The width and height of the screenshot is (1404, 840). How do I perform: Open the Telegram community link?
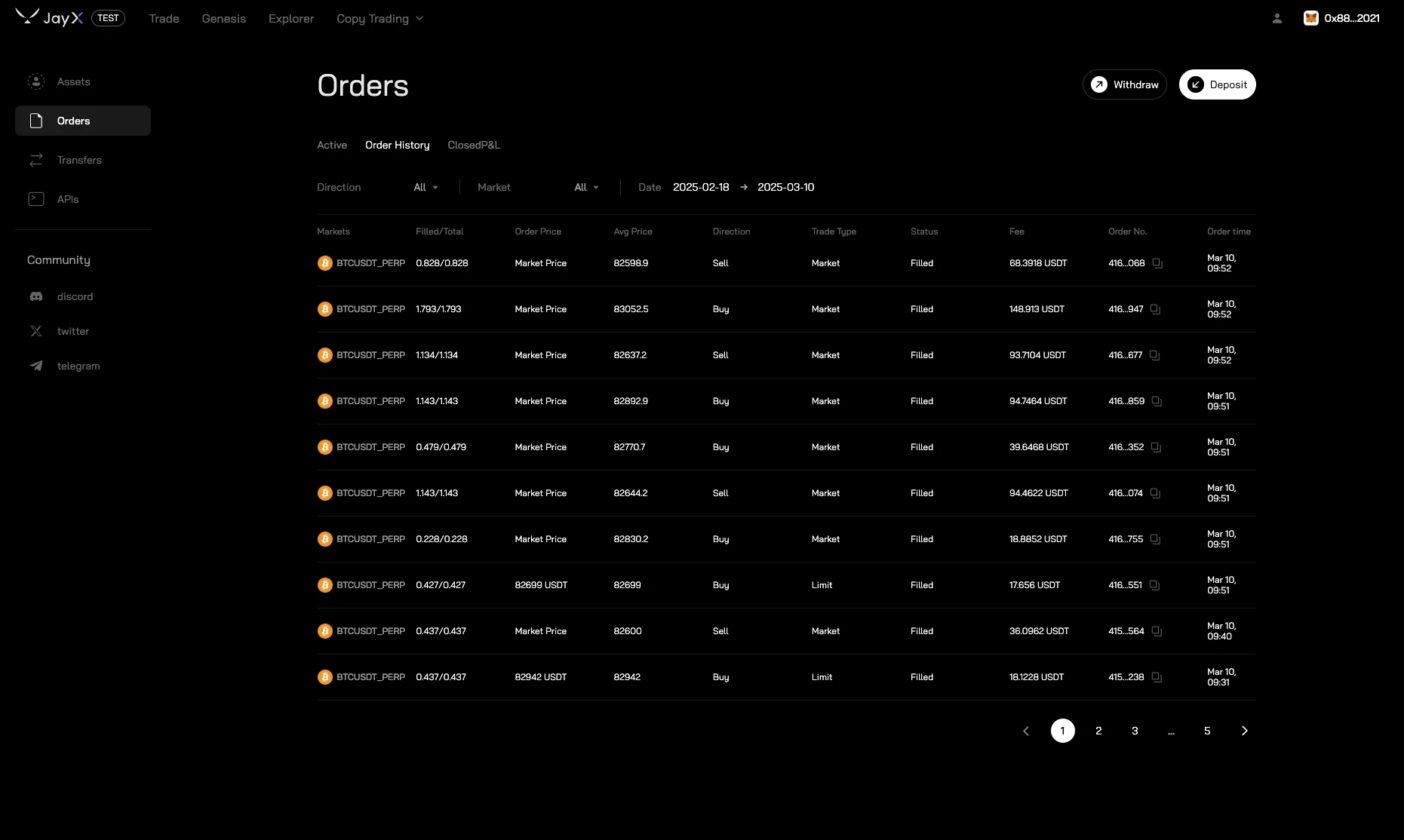click(36, 366)
